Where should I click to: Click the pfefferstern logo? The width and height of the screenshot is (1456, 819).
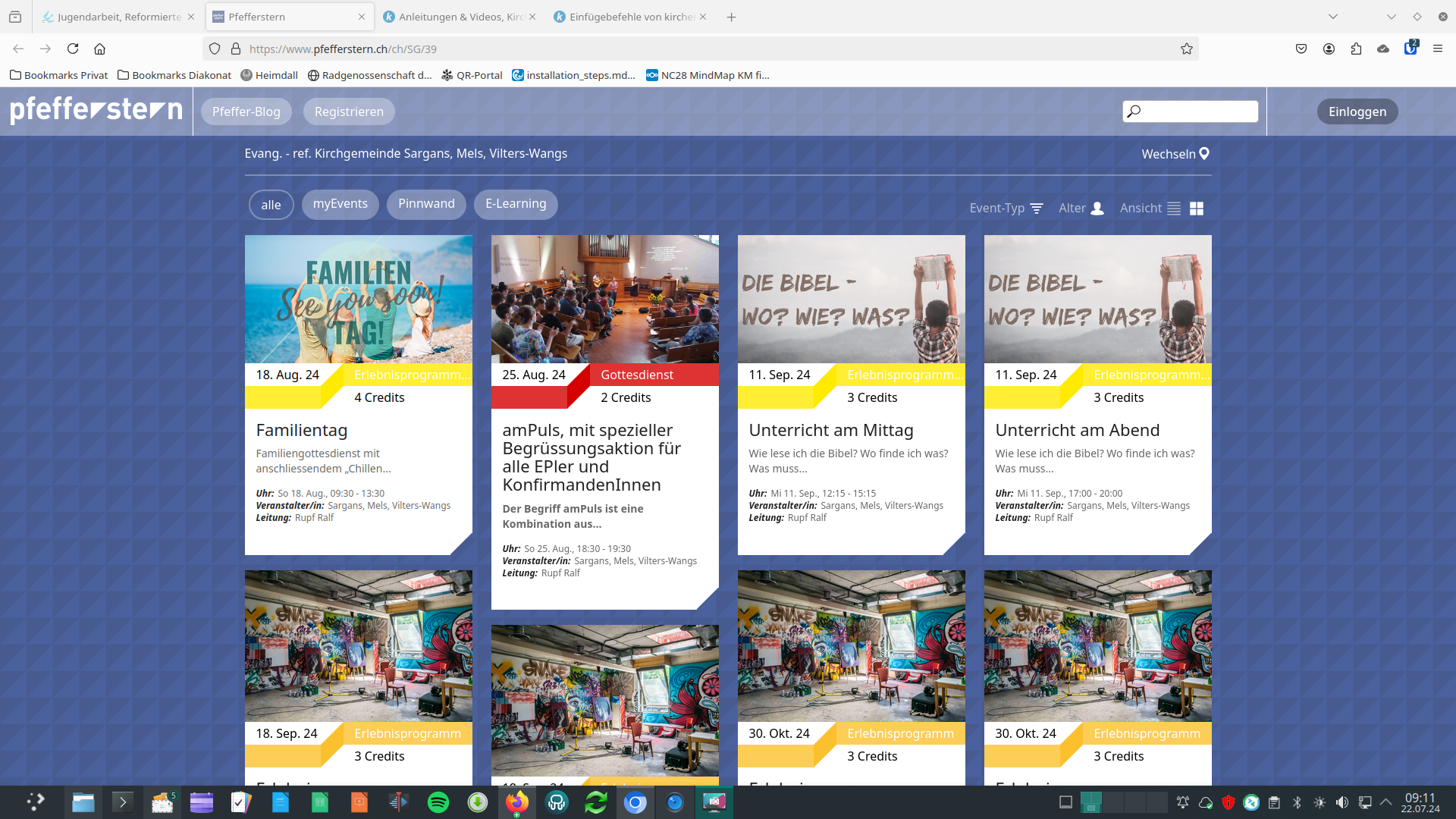96,111
